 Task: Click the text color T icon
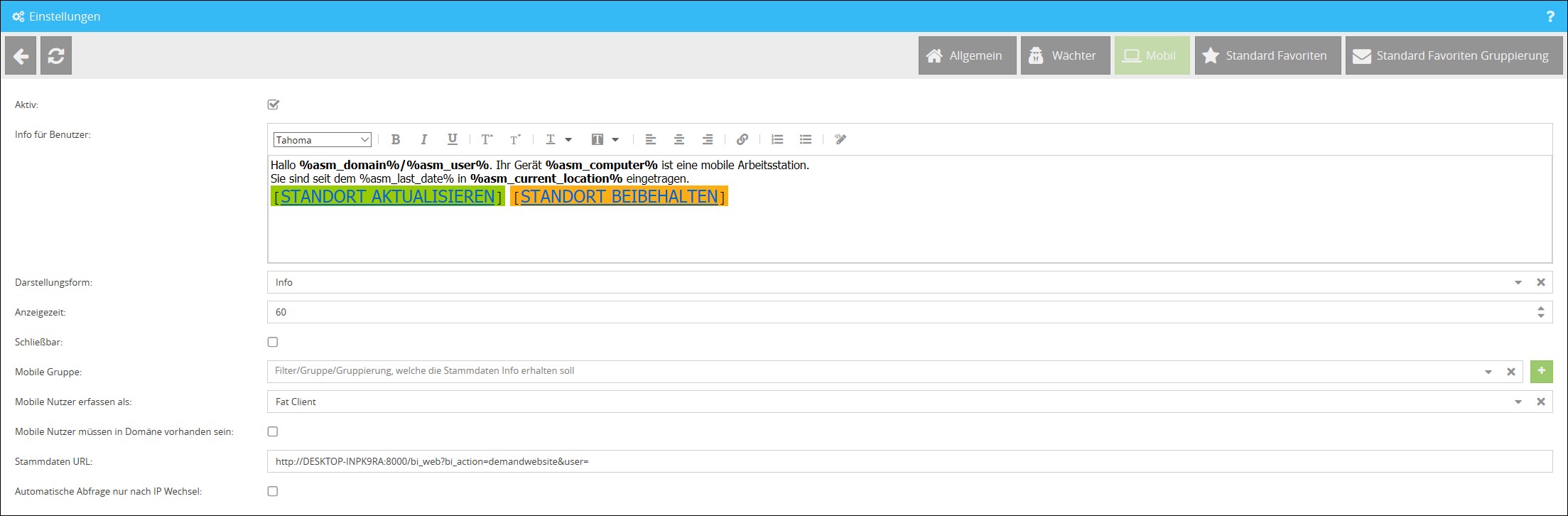[x=550, y=139]
